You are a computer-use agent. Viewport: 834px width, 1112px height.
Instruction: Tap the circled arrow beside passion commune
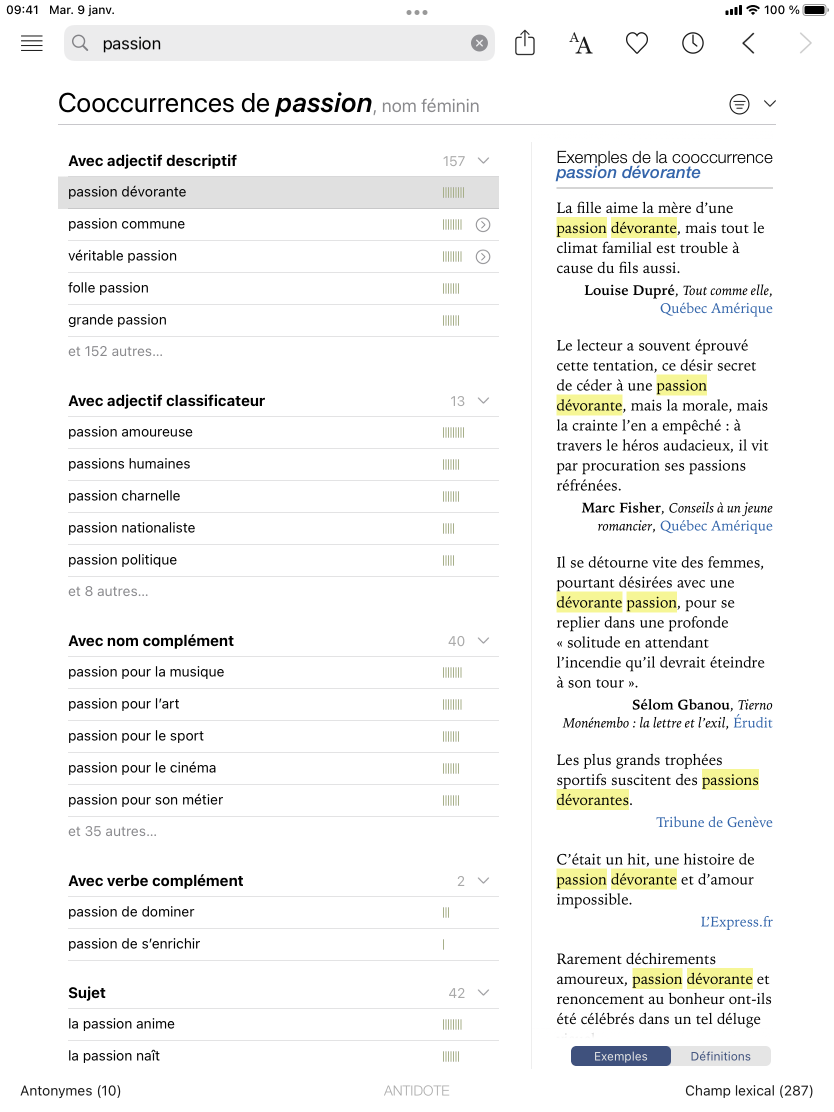(x=483, y=225)
